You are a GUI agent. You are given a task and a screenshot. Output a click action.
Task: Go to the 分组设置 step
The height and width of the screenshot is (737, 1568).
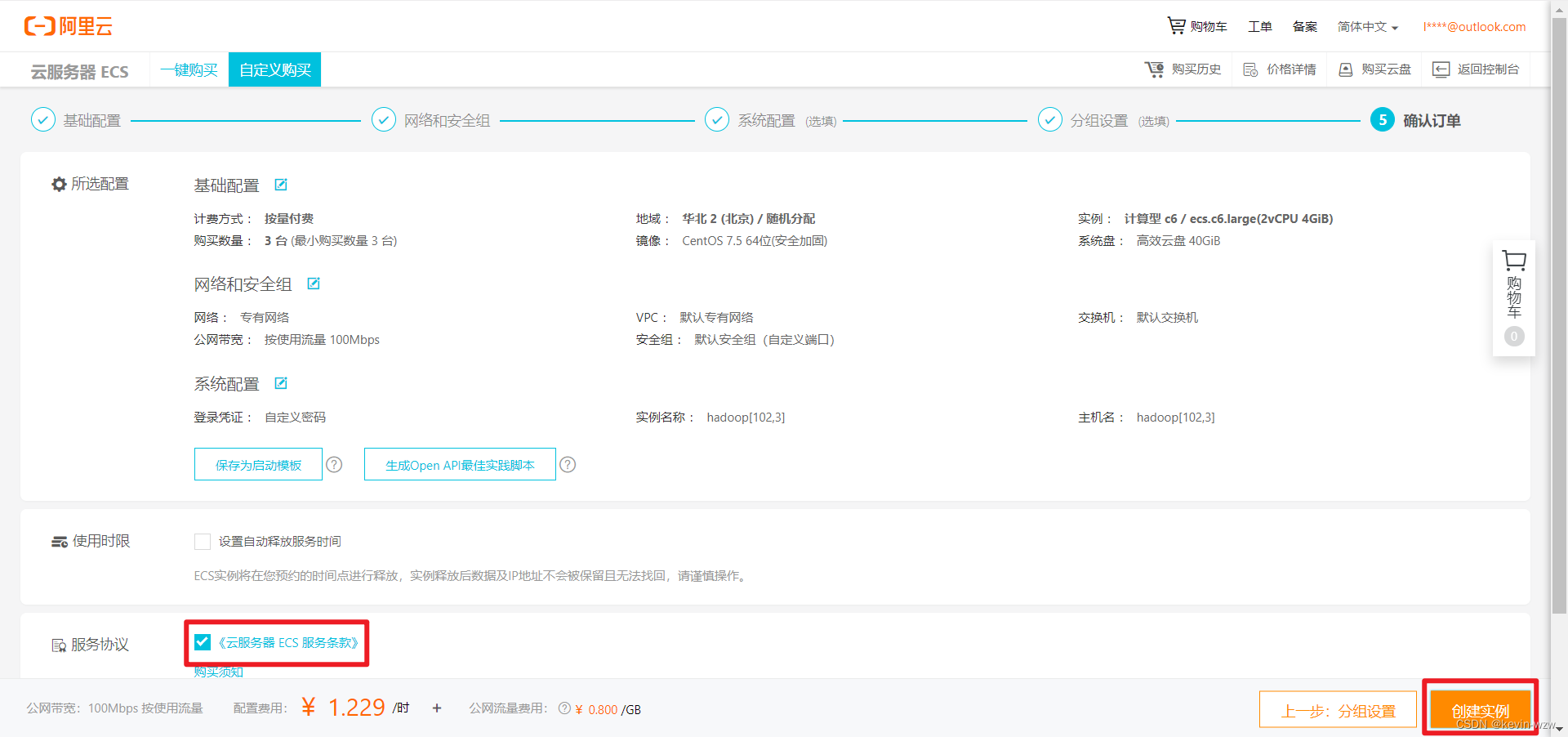1103,120
